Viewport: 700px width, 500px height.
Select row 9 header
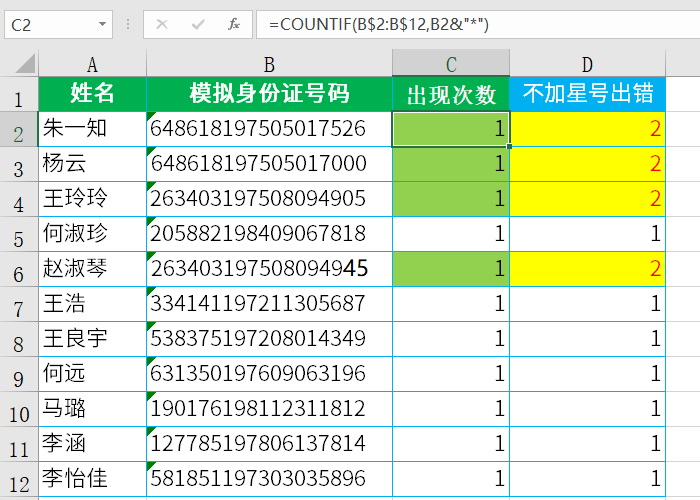tap(19, 374)
